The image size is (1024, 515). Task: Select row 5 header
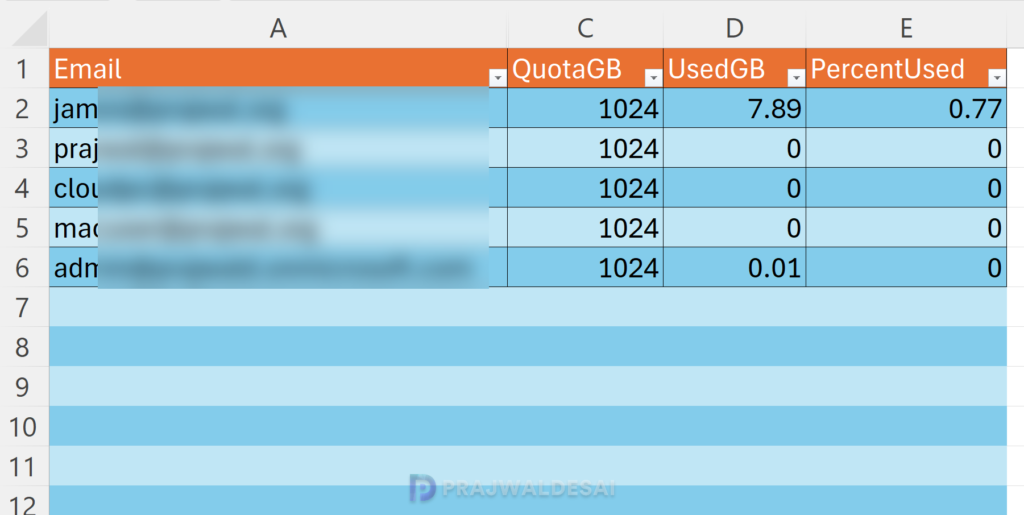(x=24, y=228)
